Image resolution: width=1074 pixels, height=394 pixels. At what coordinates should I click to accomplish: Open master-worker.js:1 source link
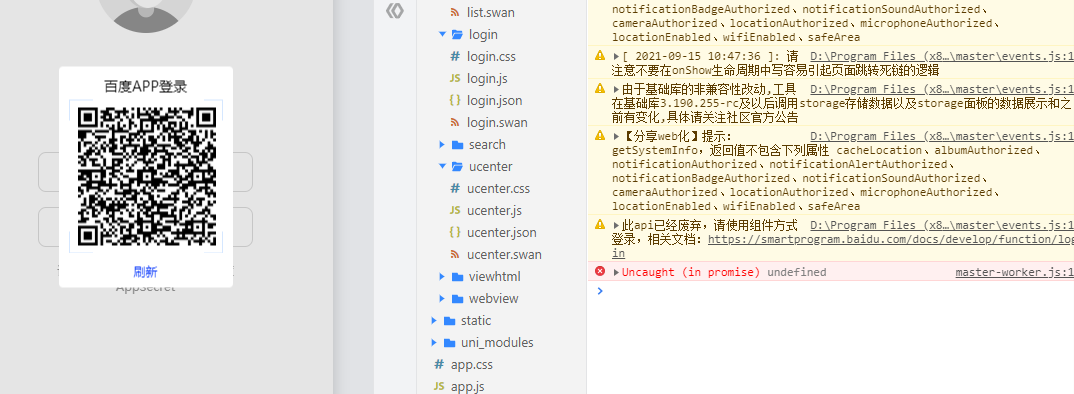coord(1014,272)
